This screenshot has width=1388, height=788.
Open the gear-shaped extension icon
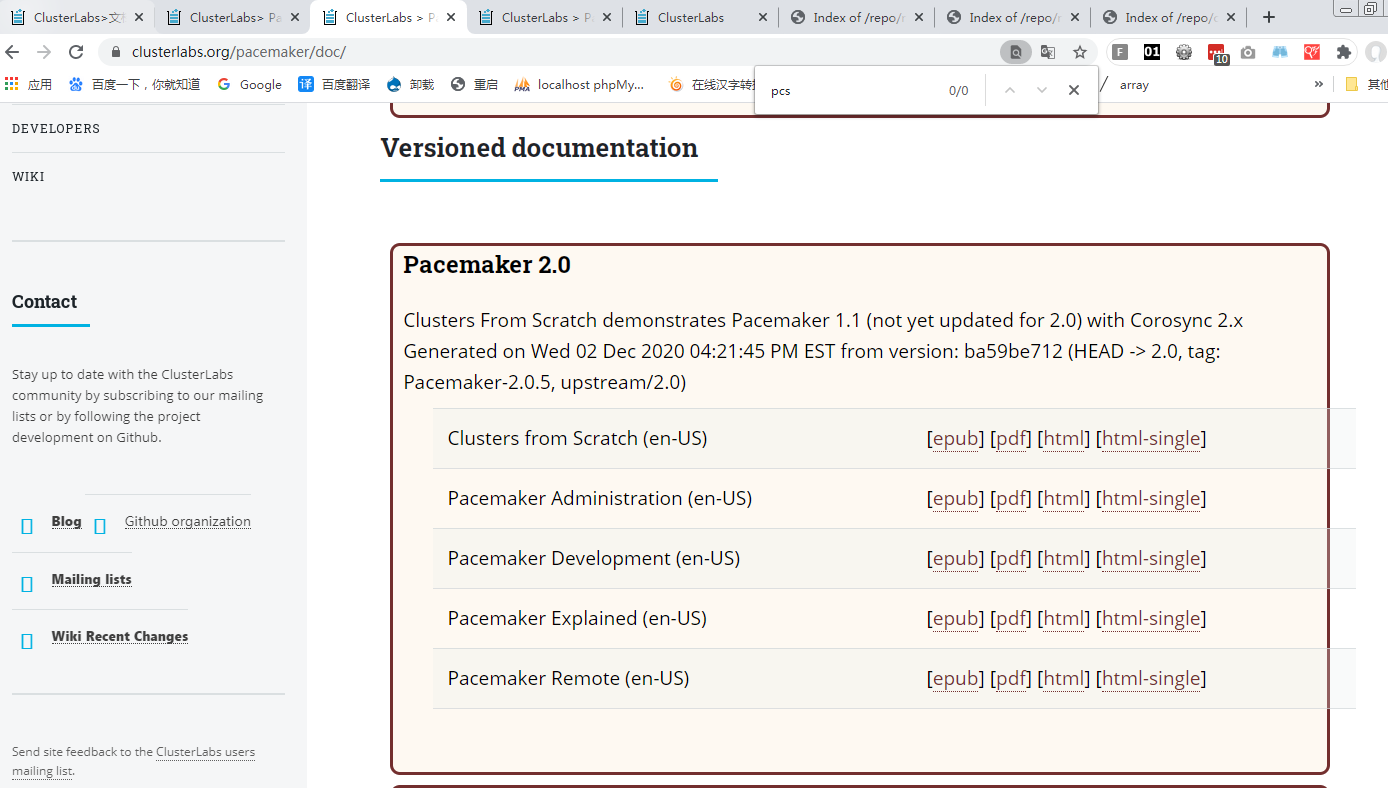click(1184, 52)
